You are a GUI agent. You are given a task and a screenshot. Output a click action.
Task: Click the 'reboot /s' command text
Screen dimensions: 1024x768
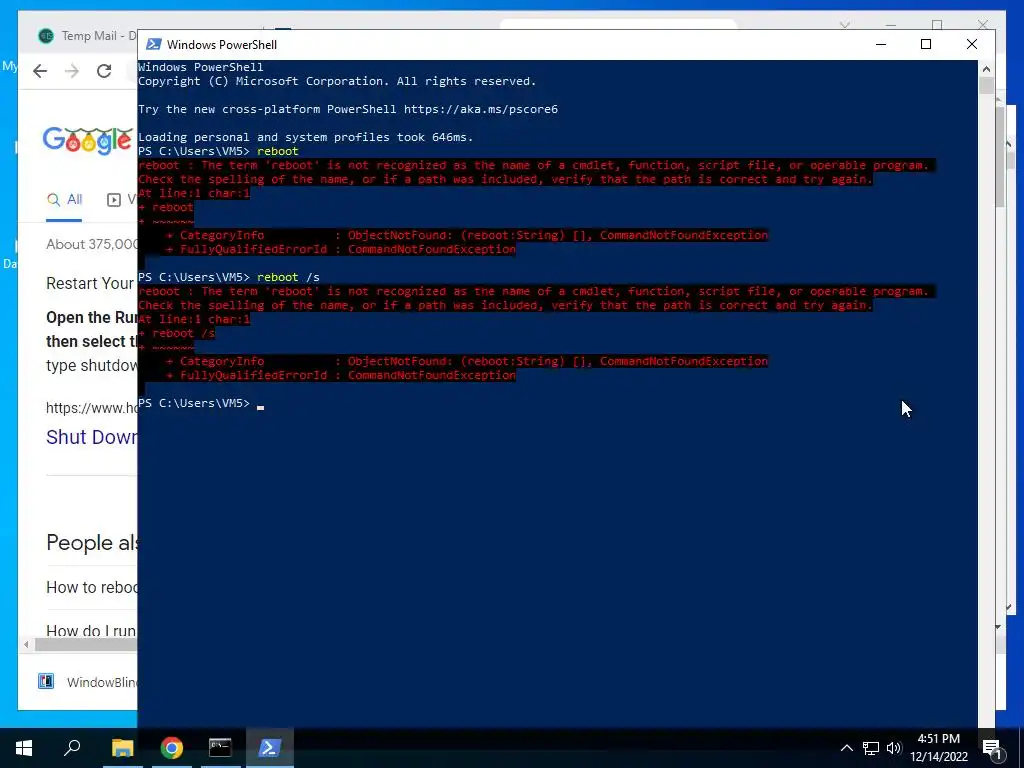[288, 277]
